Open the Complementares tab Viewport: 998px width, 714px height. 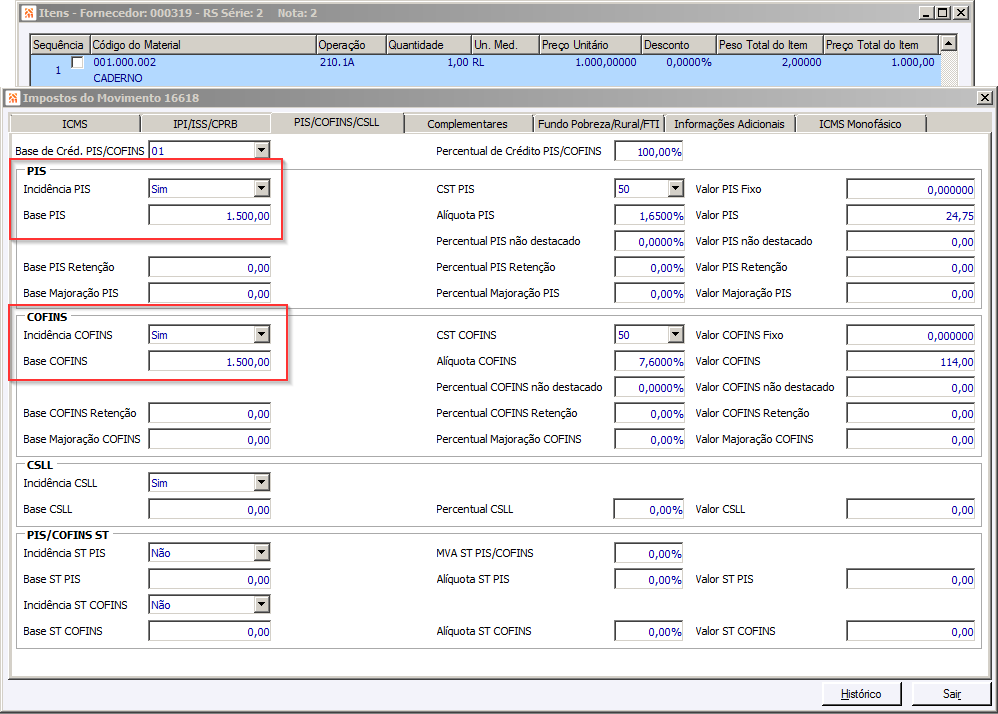(x=468, y=124)
